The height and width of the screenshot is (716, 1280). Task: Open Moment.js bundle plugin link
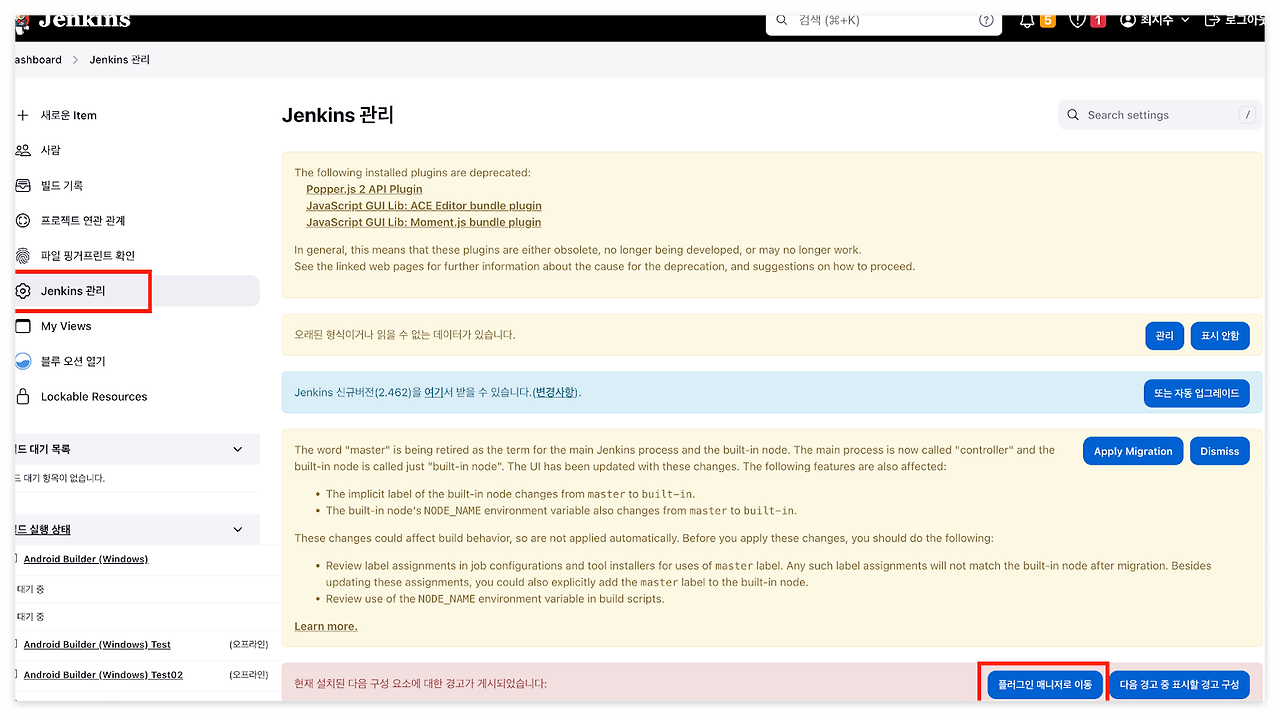(x=424, y=222)
